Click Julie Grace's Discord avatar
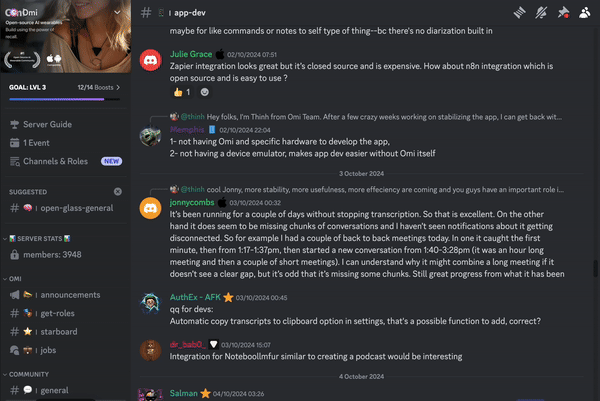The image size is (600, 401). (x=149, y=62)
